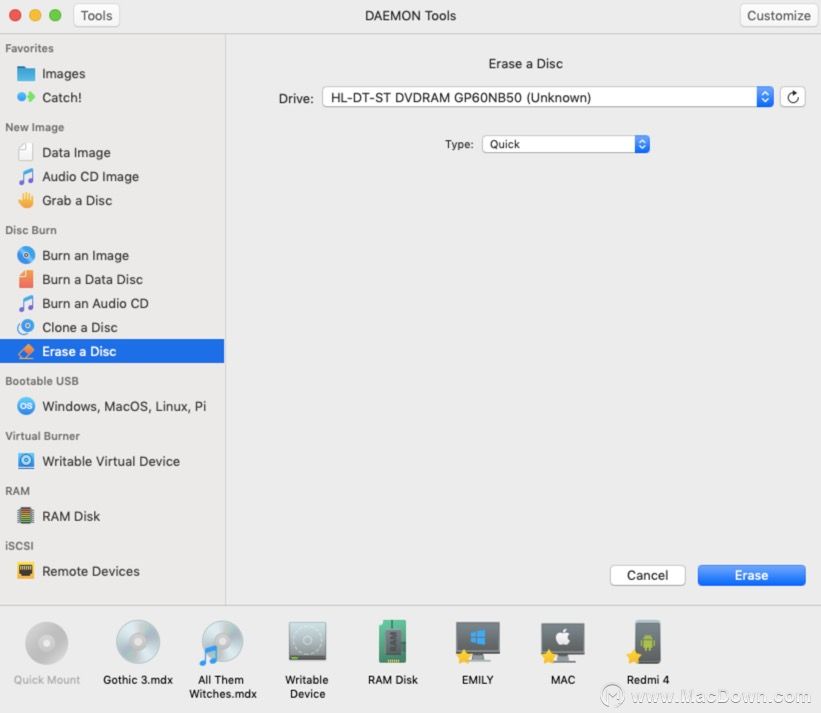Select the Grab a Disc label
Viewport: 821px width, 713px height.
click(77, 200)
